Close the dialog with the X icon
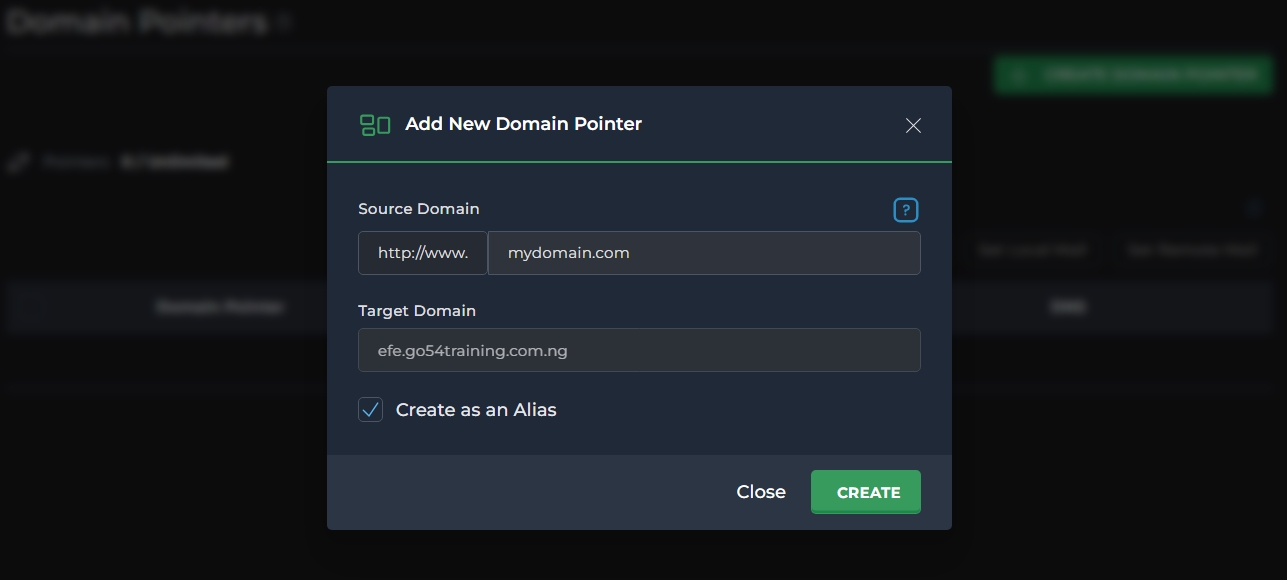The width and height of the screenshot is (1287, 580). 912,125
